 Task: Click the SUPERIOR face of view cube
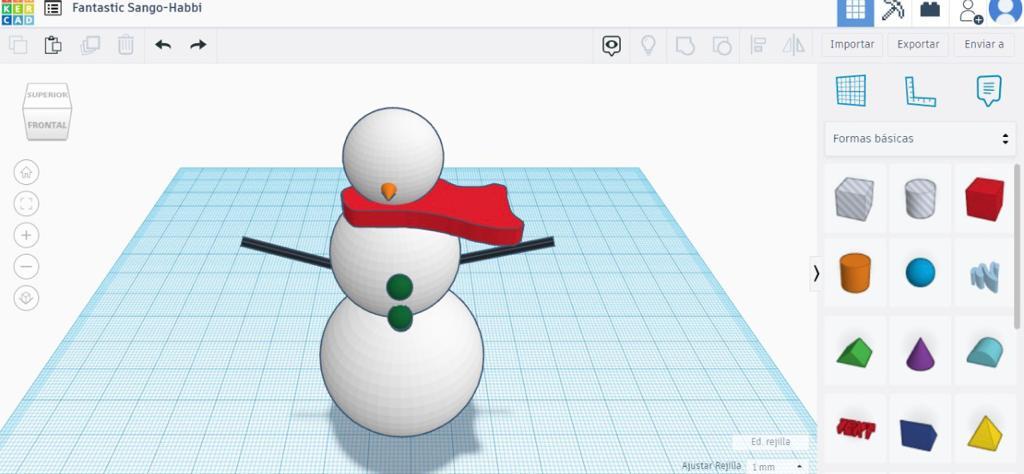[47, 95]
